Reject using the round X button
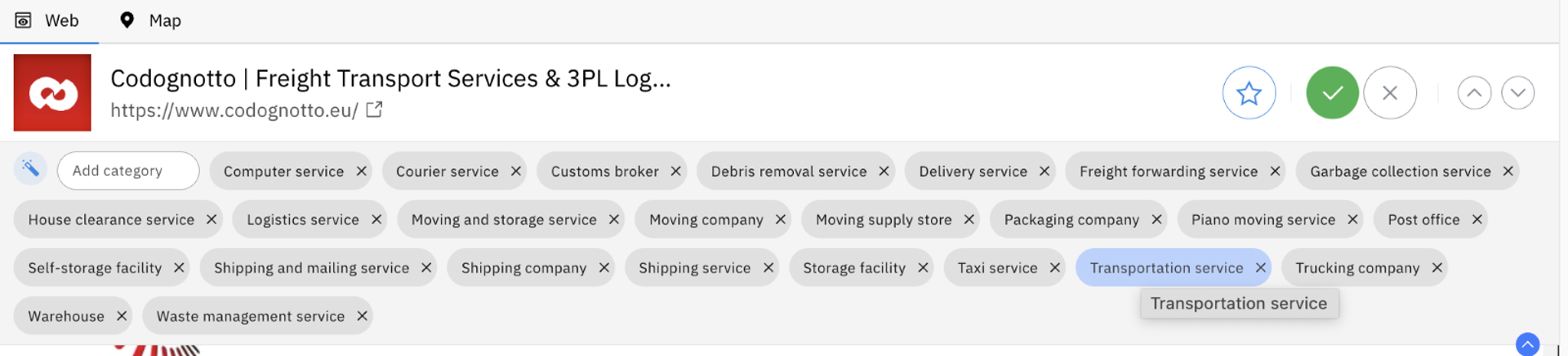This screenshot has width=1568, height=356. [x=1389, y=93]
